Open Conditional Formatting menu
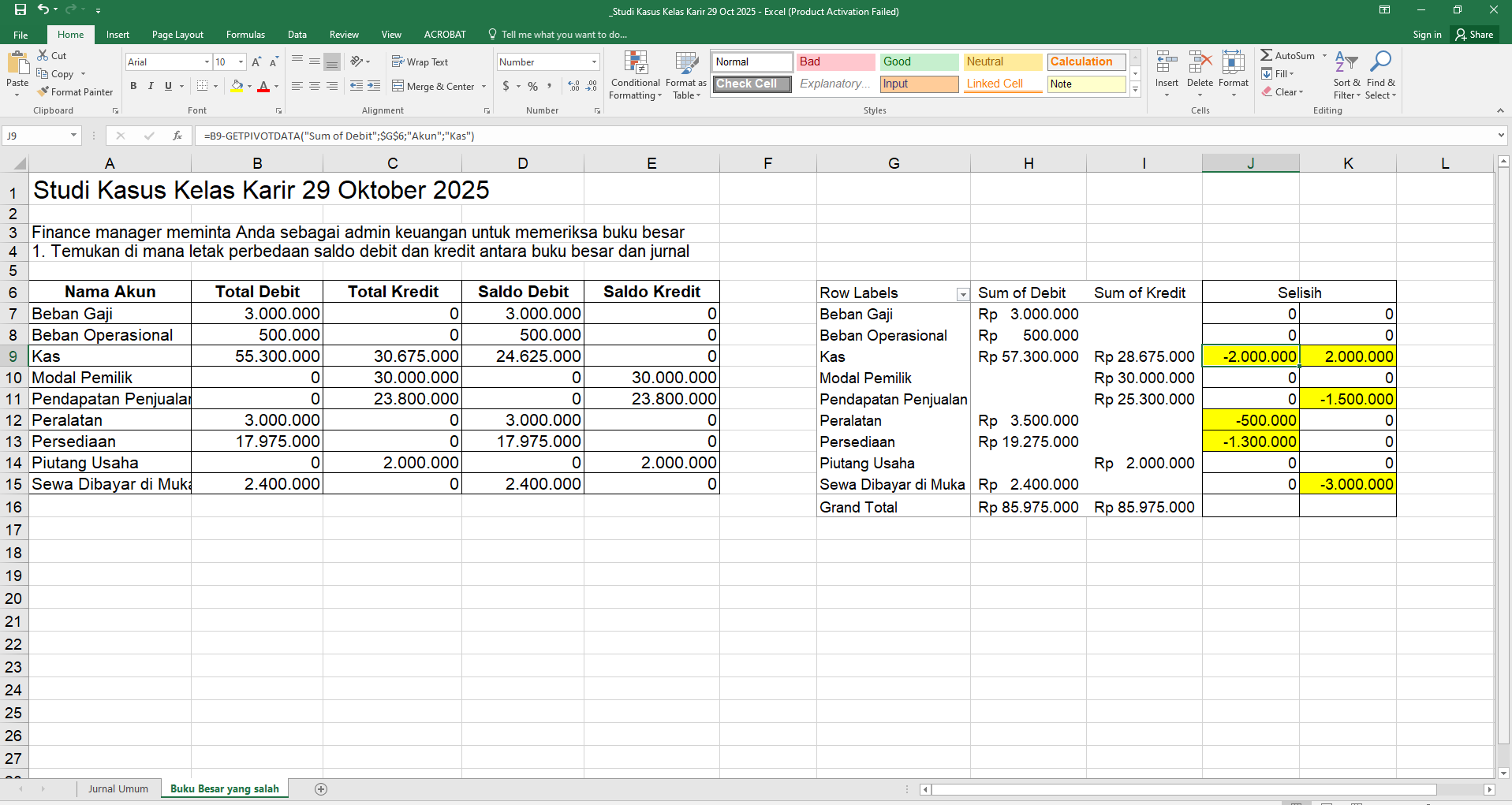1512x805 pixels. [635, 76]
